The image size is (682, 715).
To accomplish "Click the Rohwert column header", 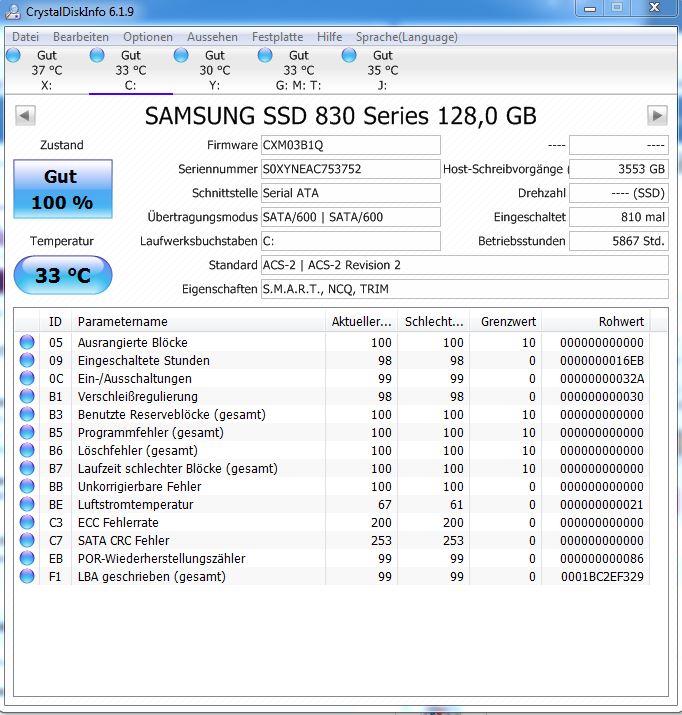I will click(596, 321).
